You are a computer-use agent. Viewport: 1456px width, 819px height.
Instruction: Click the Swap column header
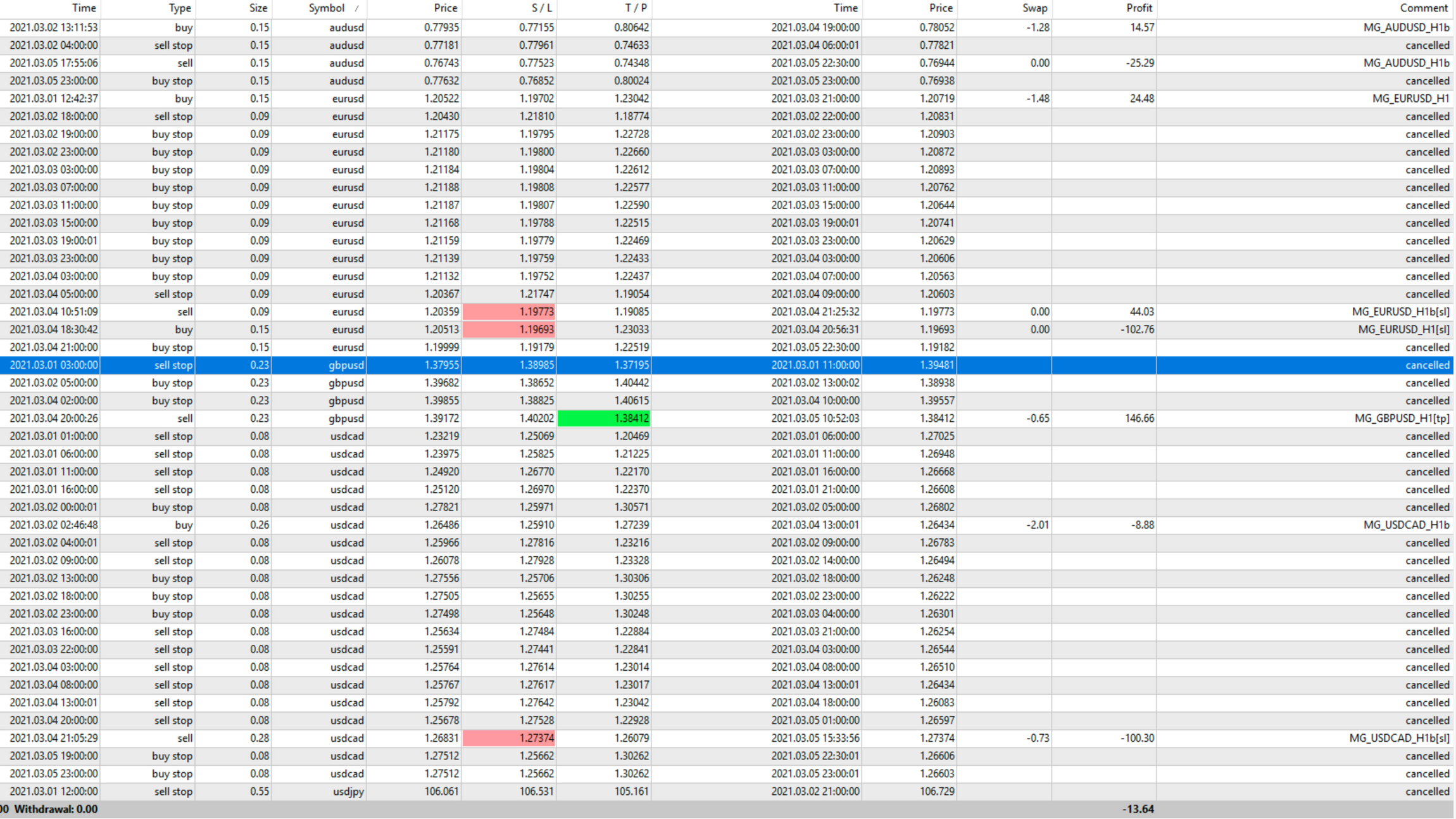(1034, 8)
